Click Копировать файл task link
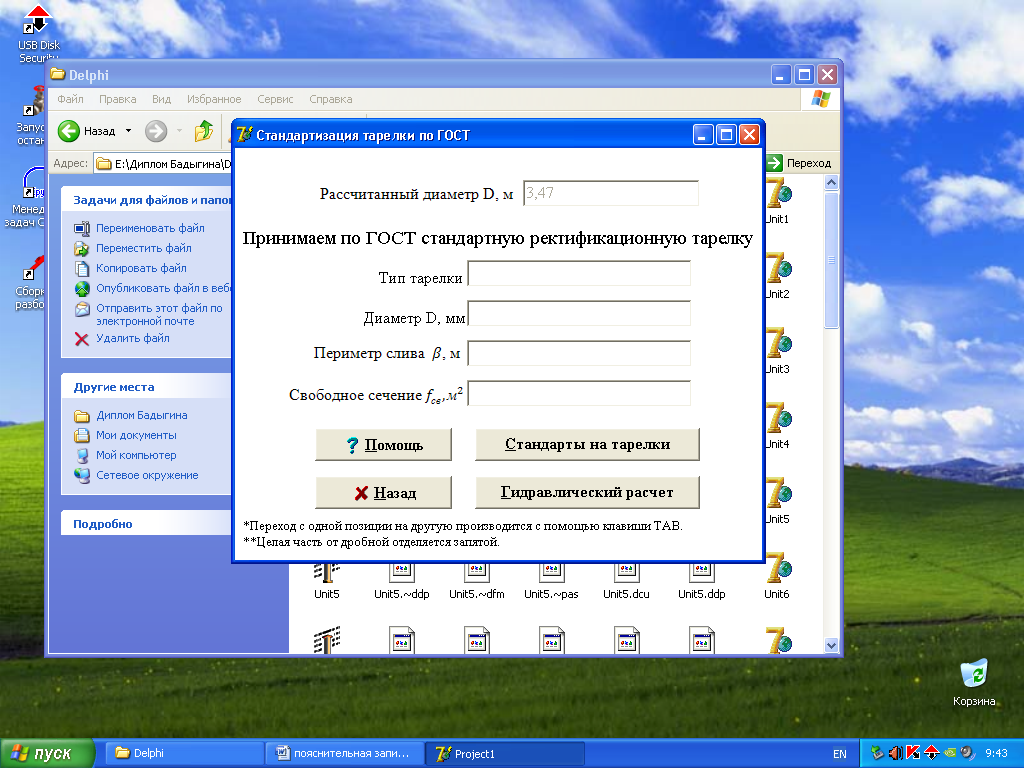The height and width of the screenshot is (768, 1024). click(141, 268)
